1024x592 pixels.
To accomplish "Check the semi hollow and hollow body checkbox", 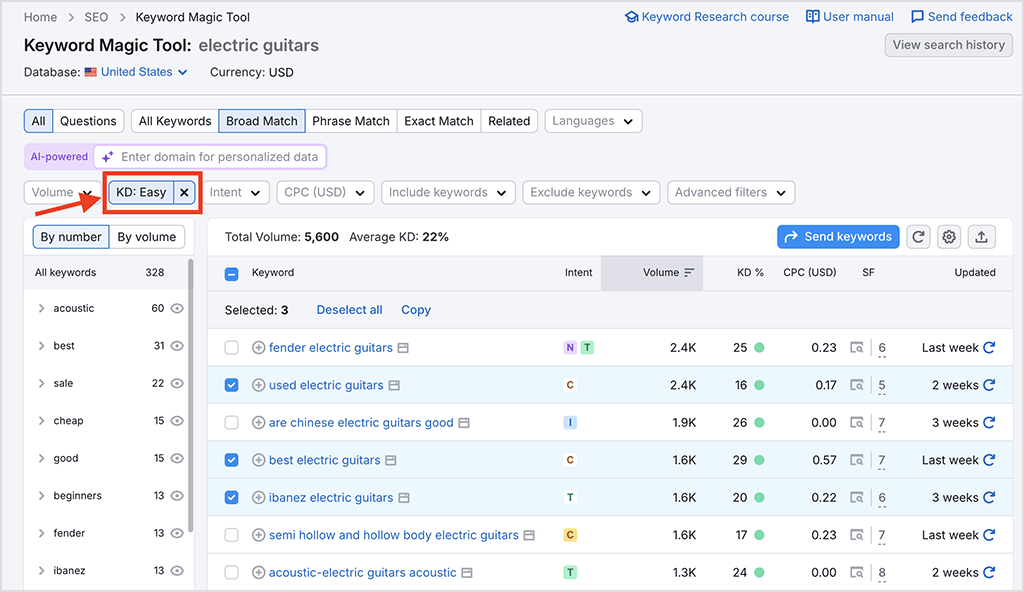I will [x=231, y=535].
